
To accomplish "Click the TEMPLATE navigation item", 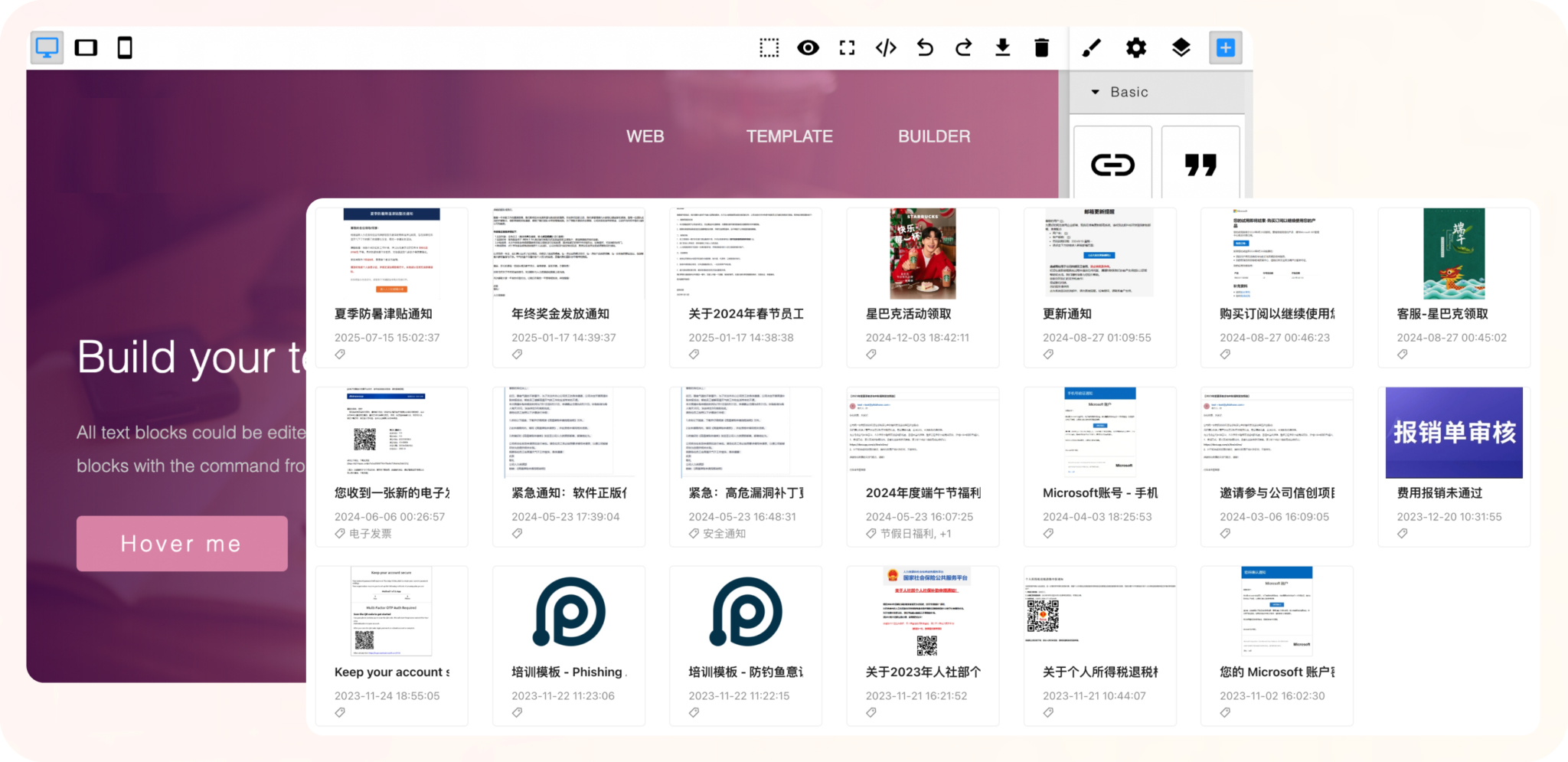I will (x=789, y=136).
